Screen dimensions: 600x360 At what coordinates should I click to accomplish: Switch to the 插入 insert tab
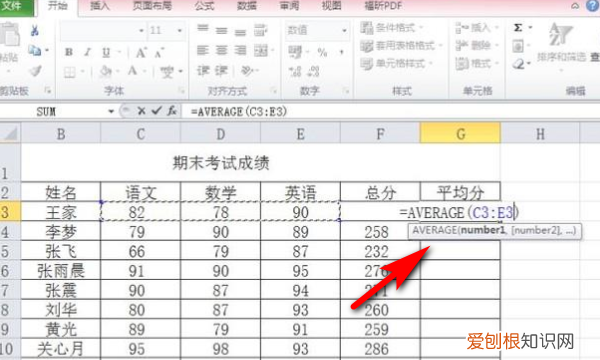pos(99,6)
